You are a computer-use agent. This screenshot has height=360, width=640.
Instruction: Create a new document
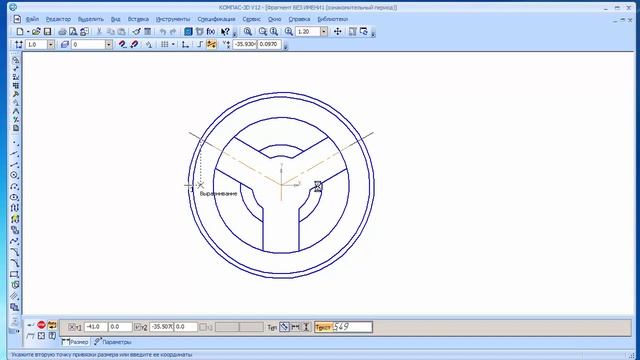[x=20, y=31]
